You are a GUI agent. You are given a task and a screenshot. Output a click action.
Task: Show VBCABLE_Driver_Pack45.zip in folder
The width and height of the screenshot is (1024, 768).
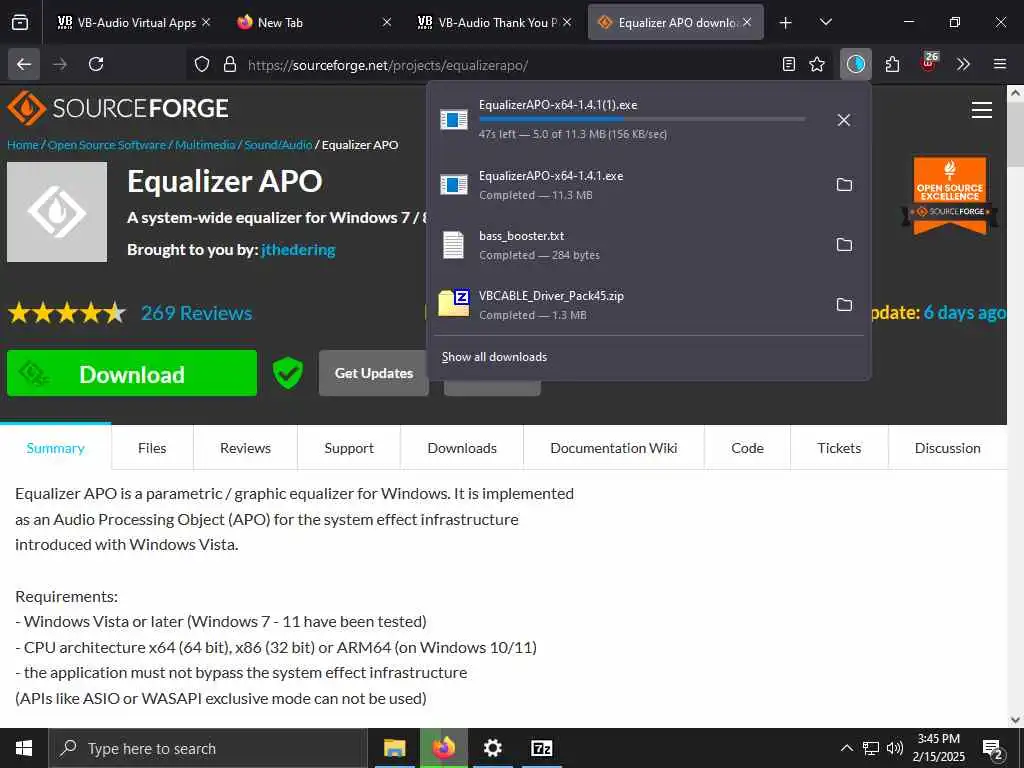coord(844,305)
